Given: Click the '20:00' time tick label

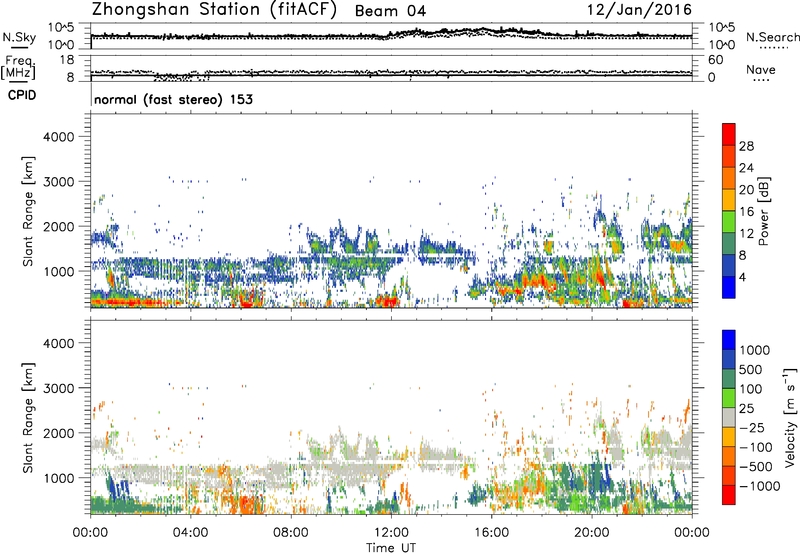Looking at the screenshot, I should tap(591, 533).
